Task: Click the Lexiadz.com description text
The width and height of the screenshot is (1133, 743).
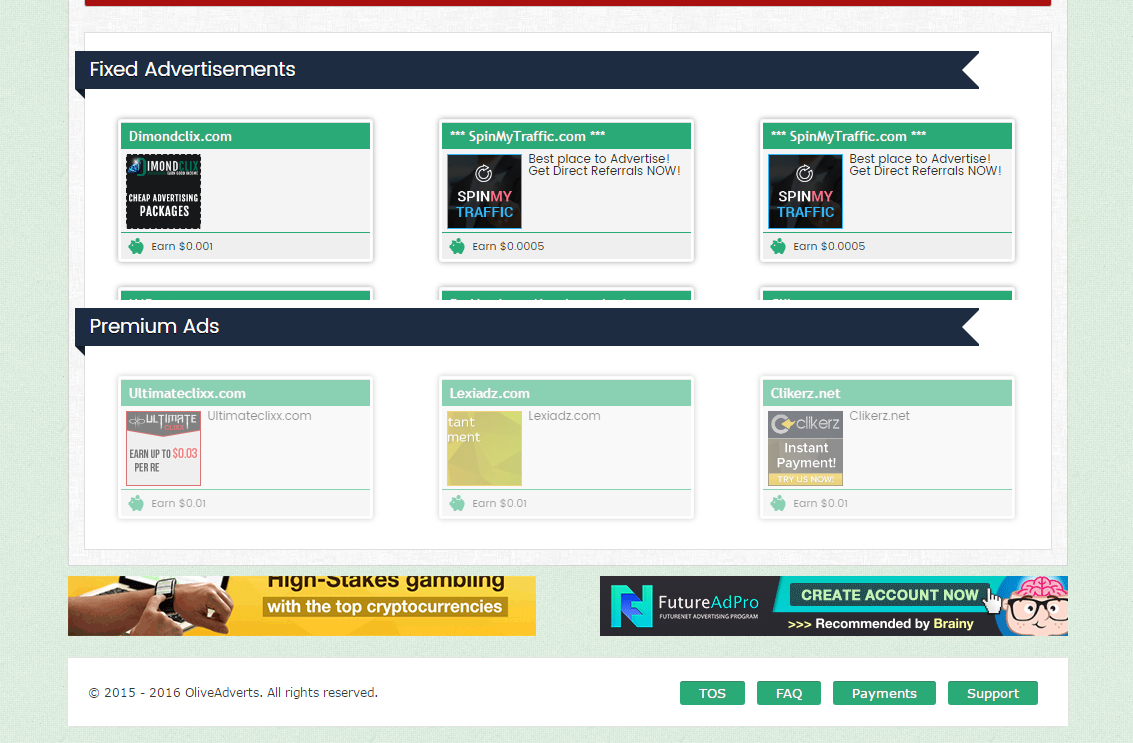Action: point(564,416)
